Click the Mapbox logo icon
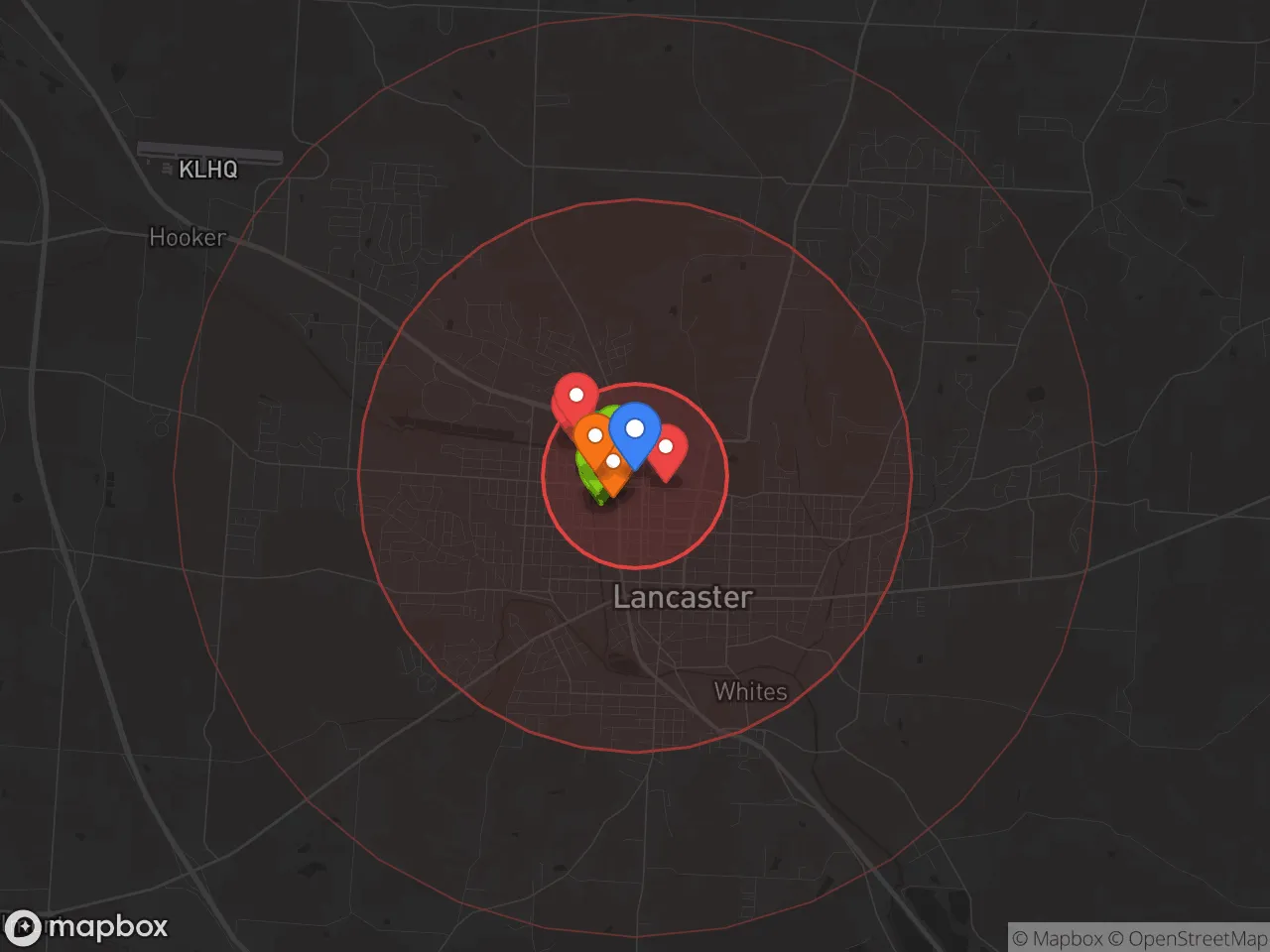Viewport: 1270px width, 952px height. 23,928
